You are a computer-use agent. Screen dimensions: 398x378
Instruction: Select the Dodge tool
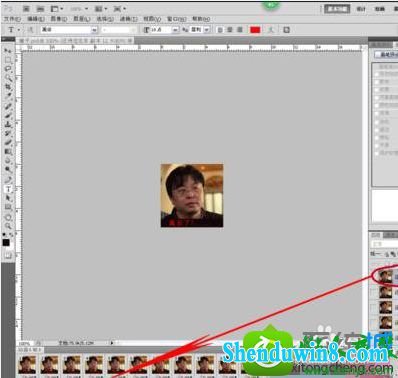click(8, 170)
